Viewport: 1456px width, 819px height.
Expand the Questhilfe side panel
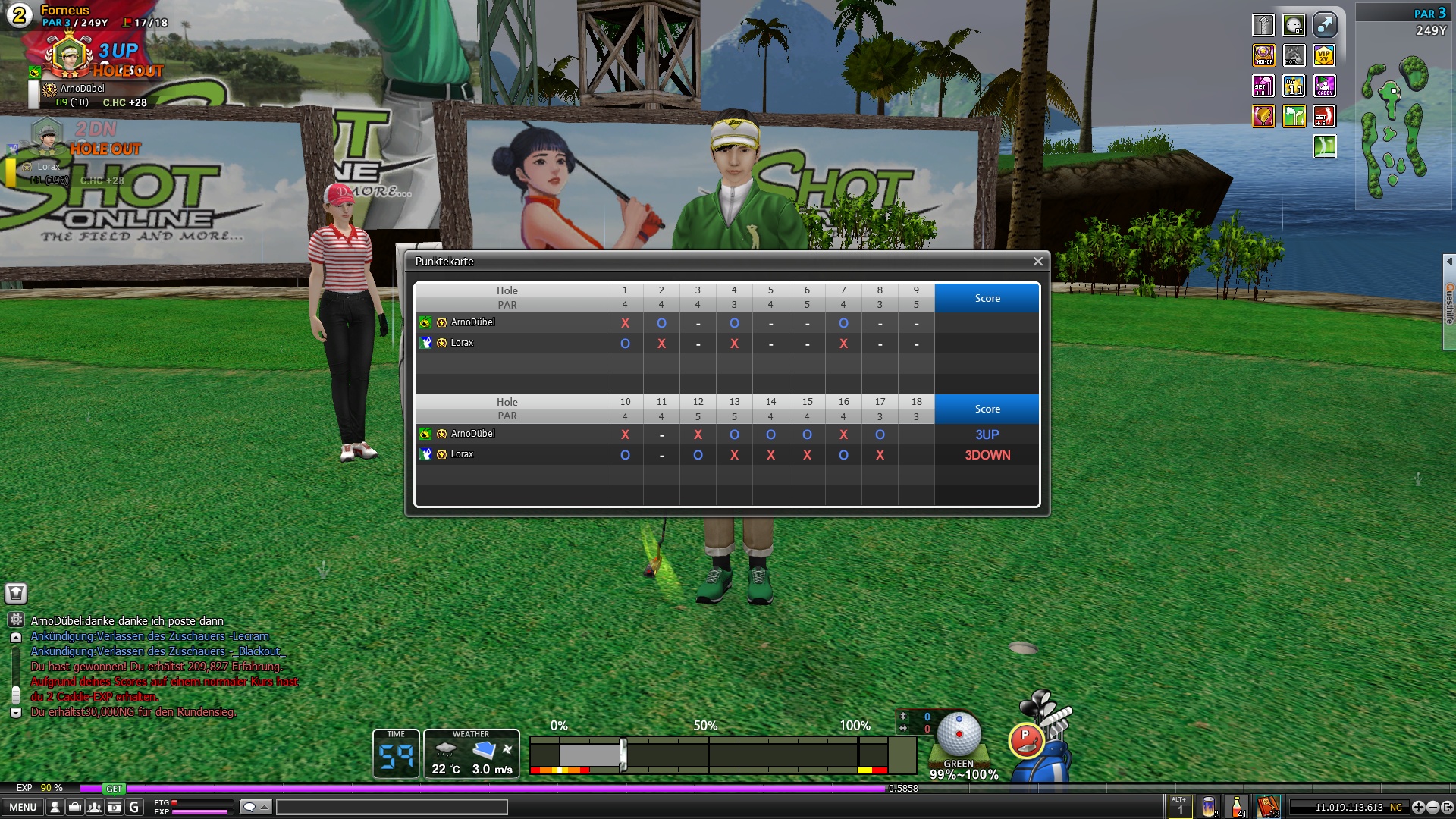click(x=1449, y=302)
